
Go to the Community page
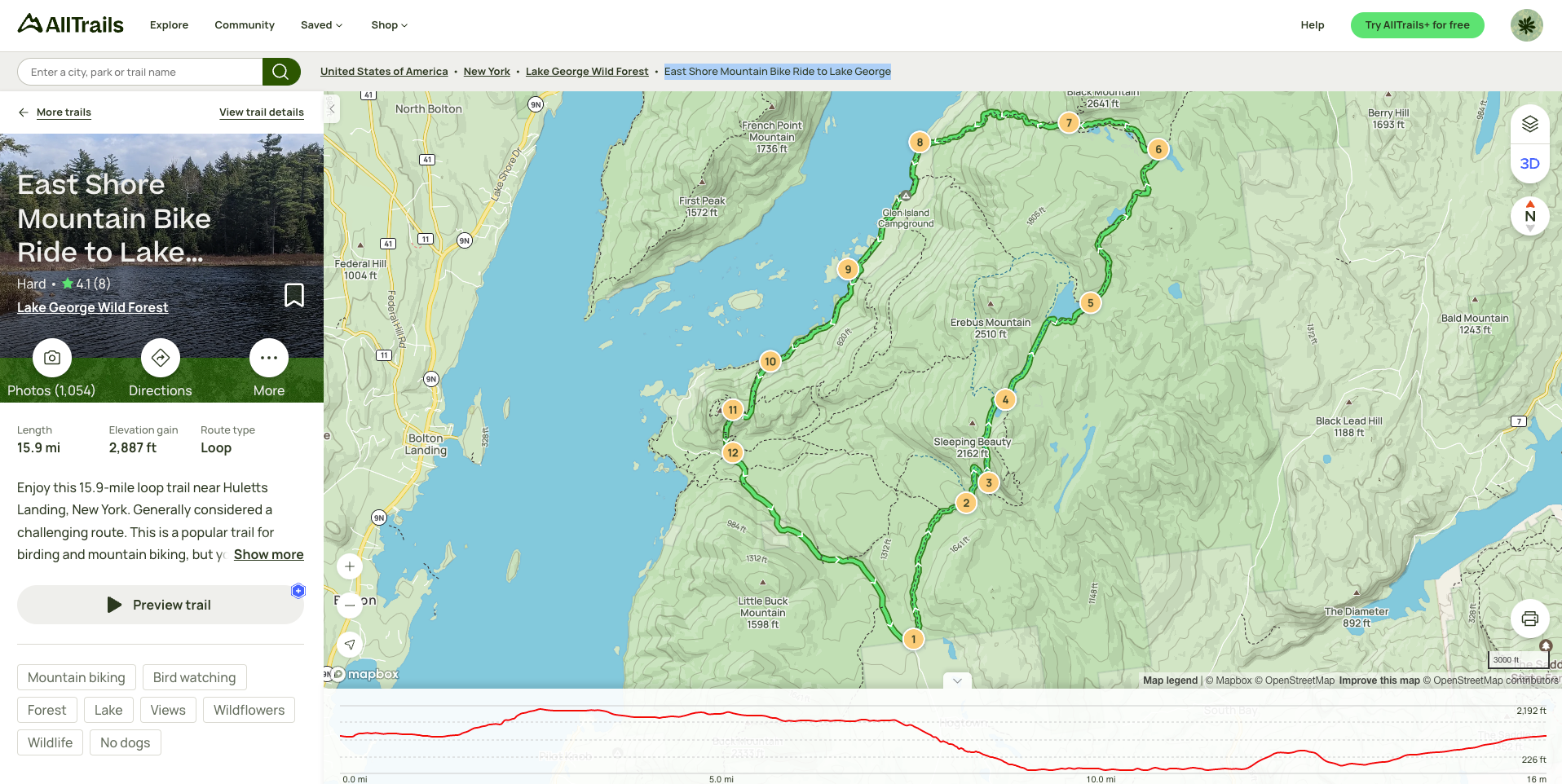click(x=245, y=25)
